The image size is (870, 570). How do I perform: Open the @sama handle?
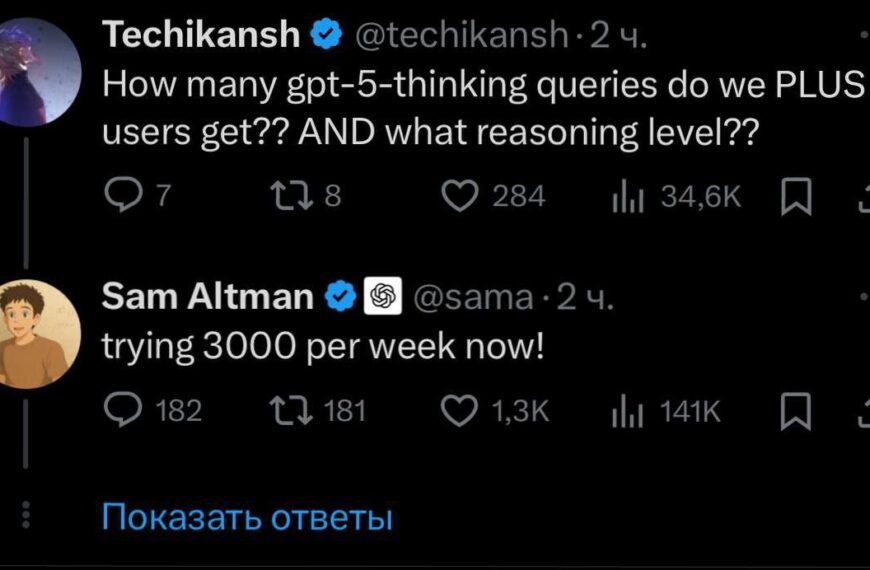pyautogui.click(x=473, y=297)
